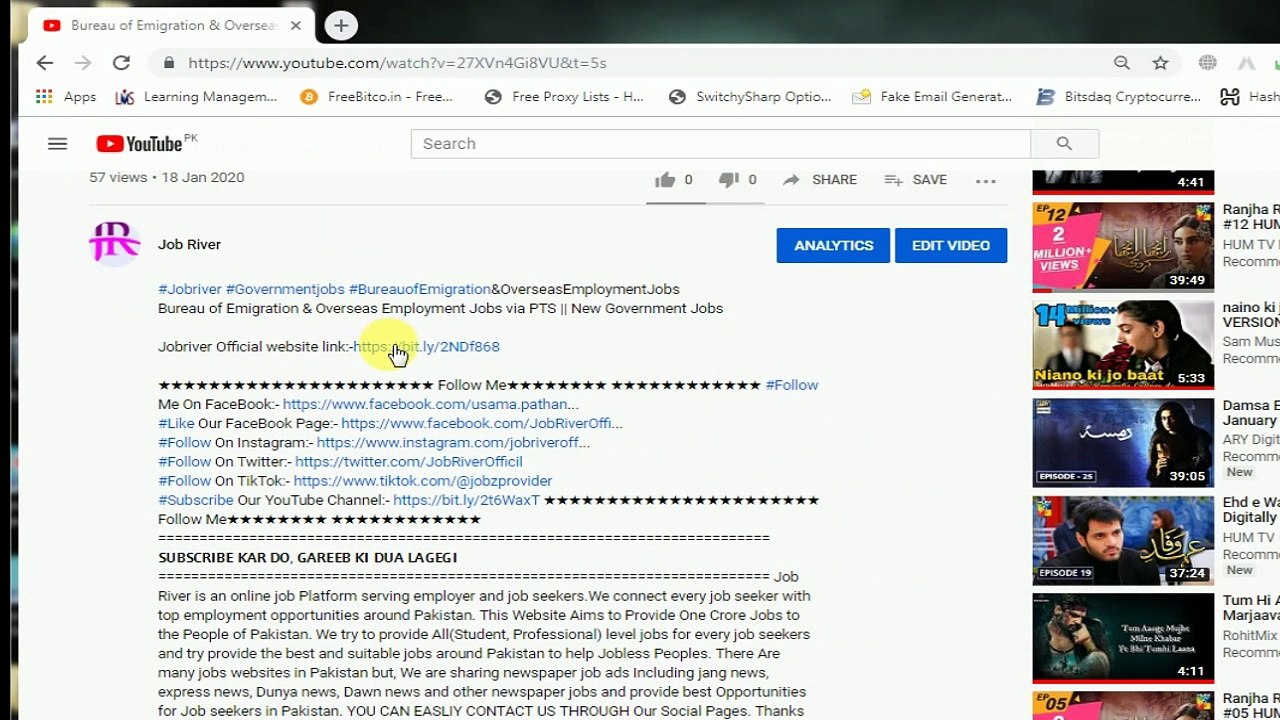The height and width of the screenshot is (720, 1280).
Task: Open the YouTube channel bit.ly/2t6WaxT link
Action: (x=466, y=500)
